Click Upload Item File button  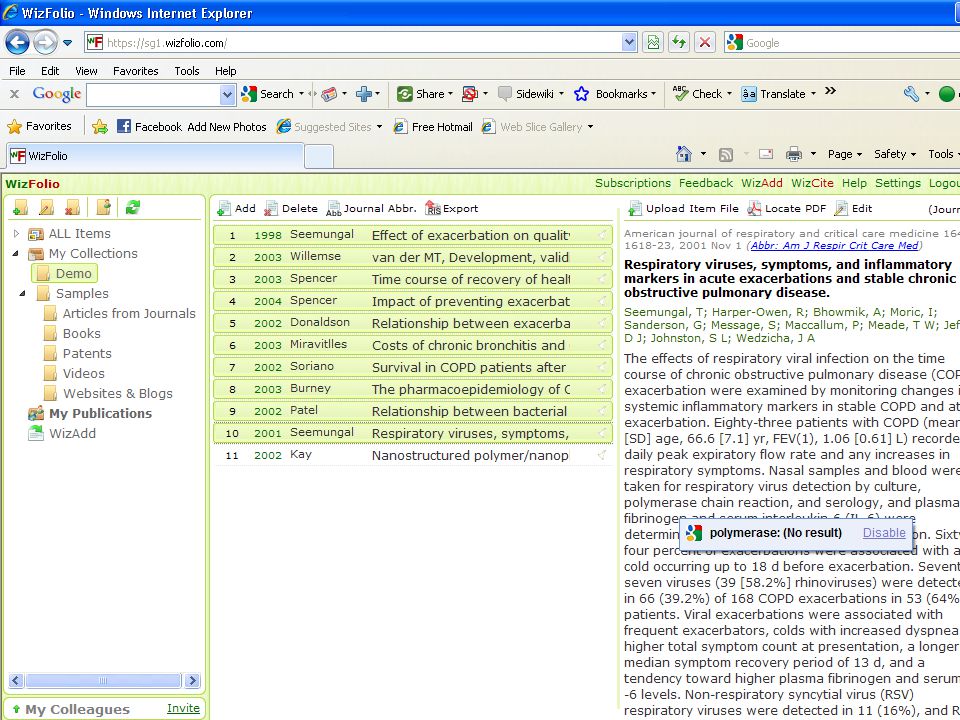point(684,209)
